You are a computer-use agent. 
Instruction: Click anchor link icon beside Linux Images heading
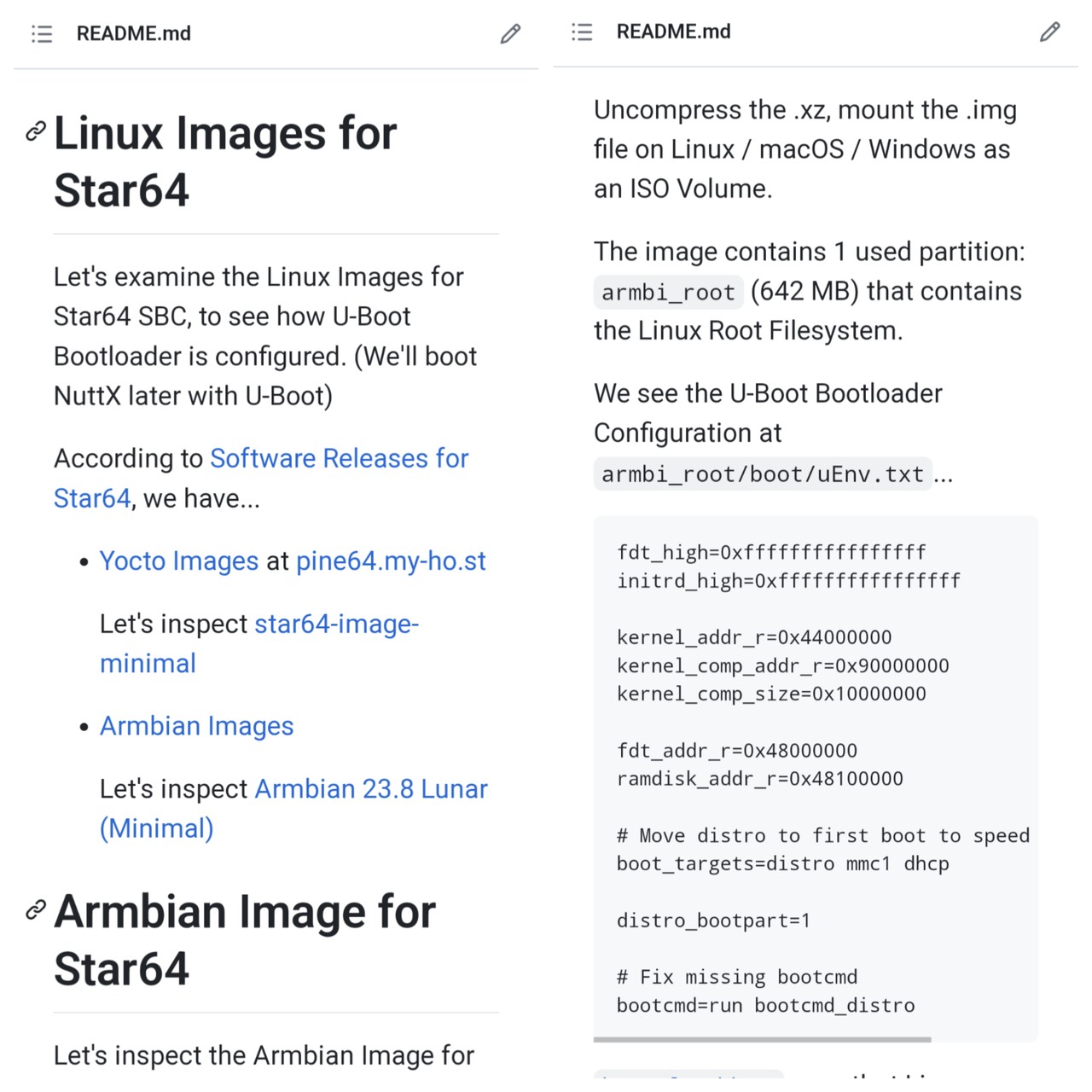[x=36, y=131]
